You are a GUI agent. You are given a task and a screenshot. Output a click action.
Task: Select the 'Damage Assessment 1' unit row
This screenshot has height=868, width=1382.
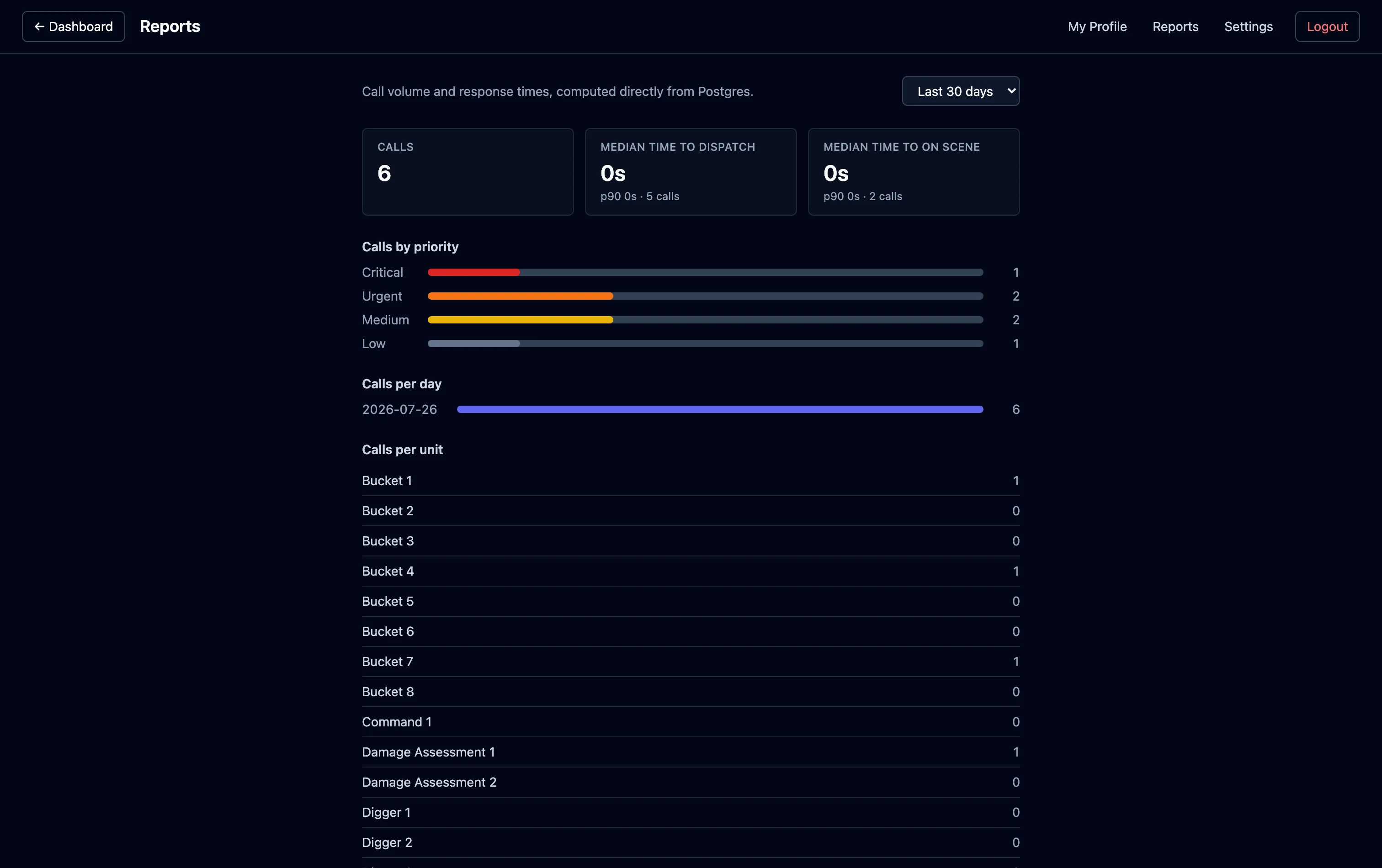(691, 752)
